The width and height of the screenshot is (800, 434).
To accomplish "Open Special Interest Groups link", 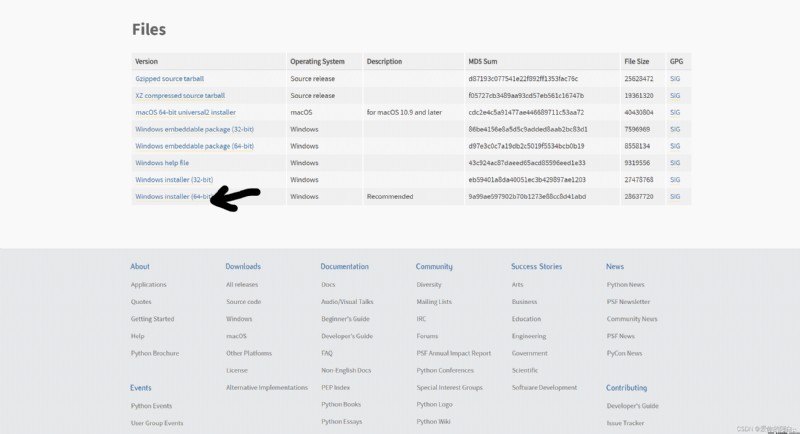I will click(449, 388).
